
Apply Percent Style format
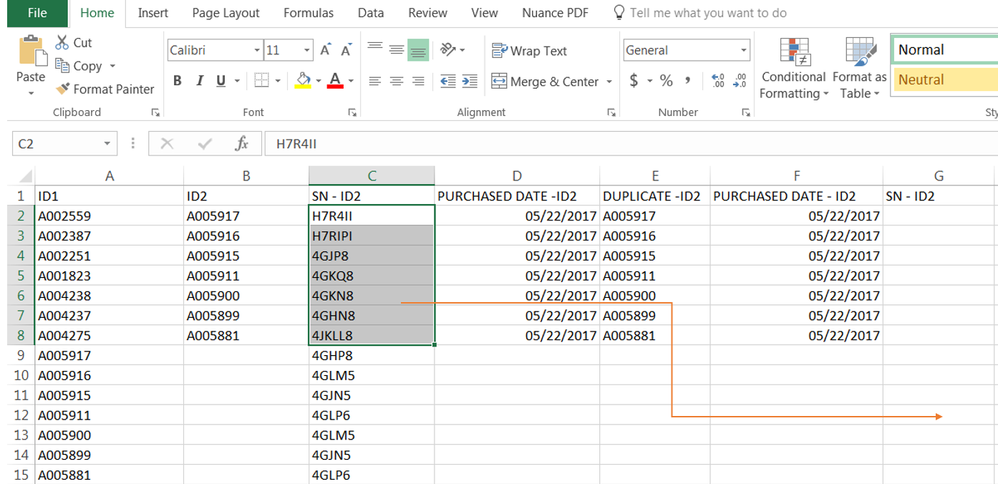(666, 81)
